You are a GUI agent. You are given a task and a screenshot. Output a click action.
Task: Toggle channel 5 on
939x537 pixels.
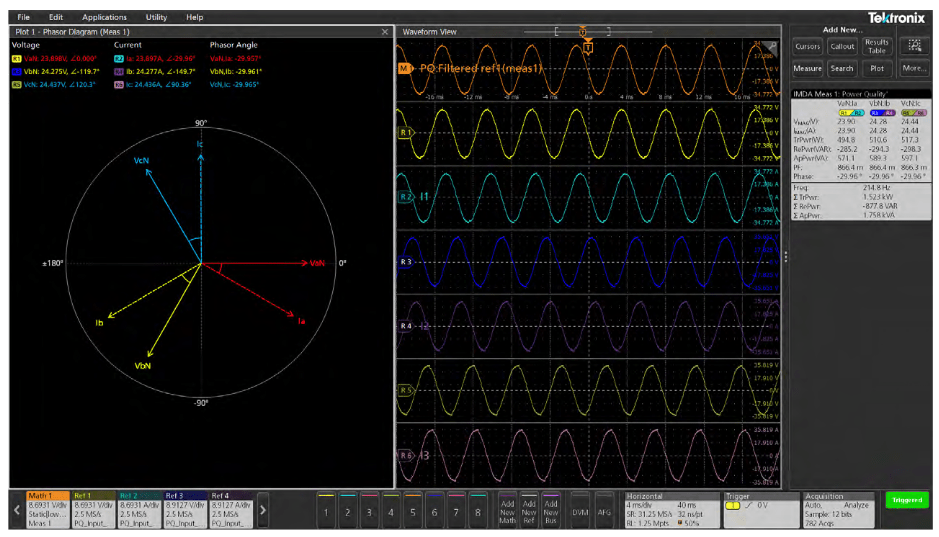pyautogui.click(x=412, y=510)
